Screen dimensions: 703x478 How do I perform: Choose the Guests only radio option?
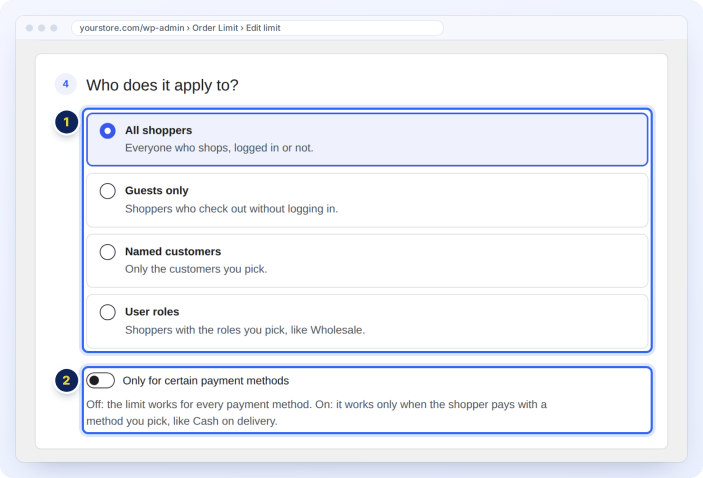[108, 191]
